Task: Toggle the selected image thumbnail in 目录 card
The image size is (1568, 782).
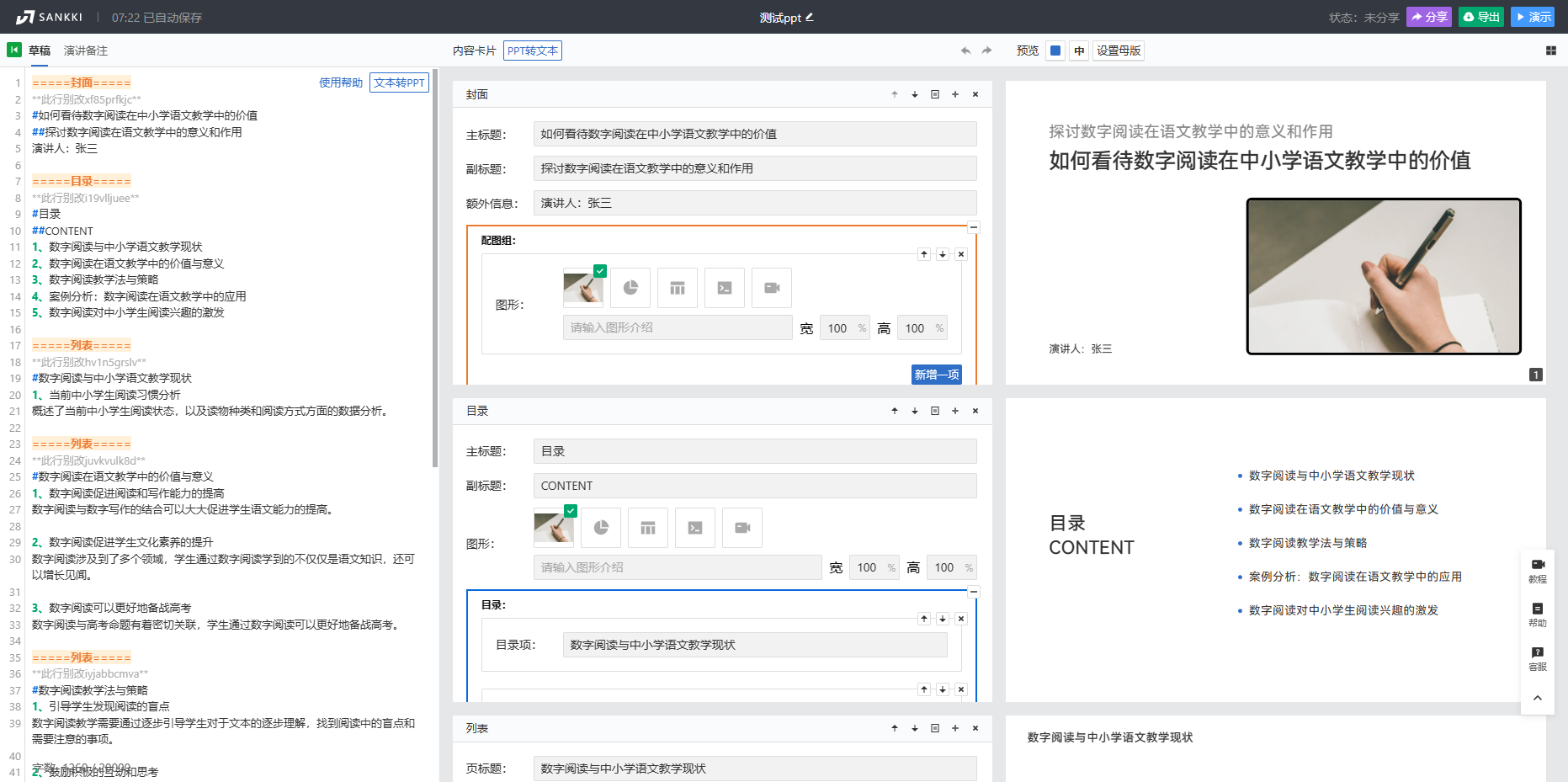Action: pos(554,528)
